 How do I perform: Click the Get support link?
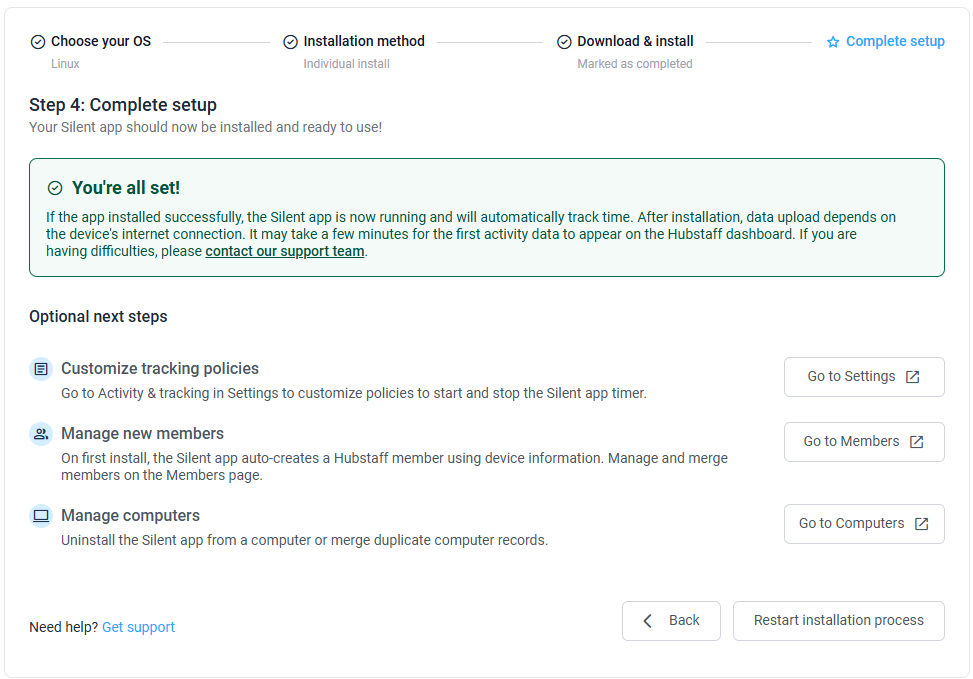click(x=138, y=627)
